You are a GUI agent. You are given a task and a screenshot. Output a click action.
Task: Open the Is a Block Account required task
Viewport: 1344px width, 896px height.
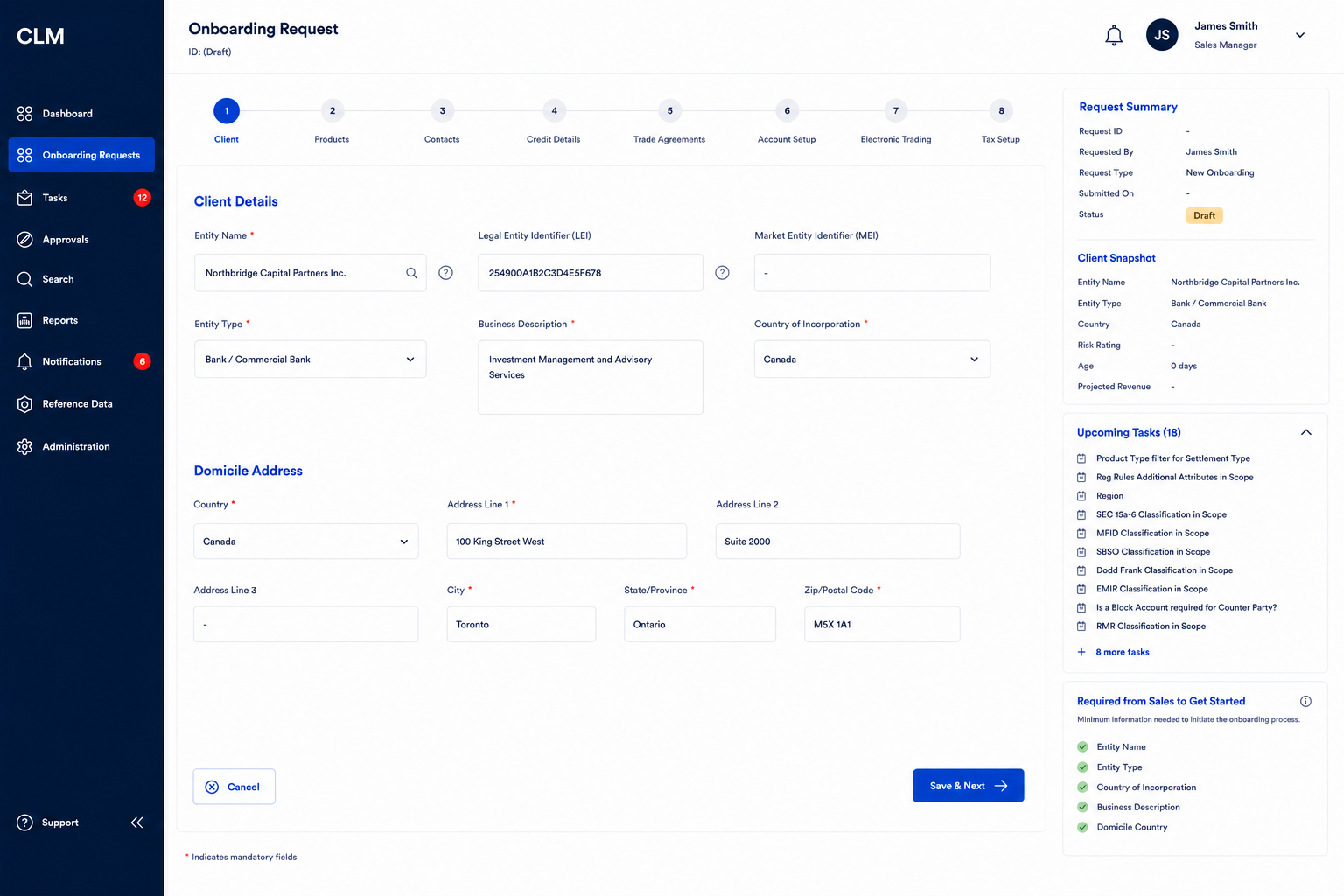(1186, 607)
